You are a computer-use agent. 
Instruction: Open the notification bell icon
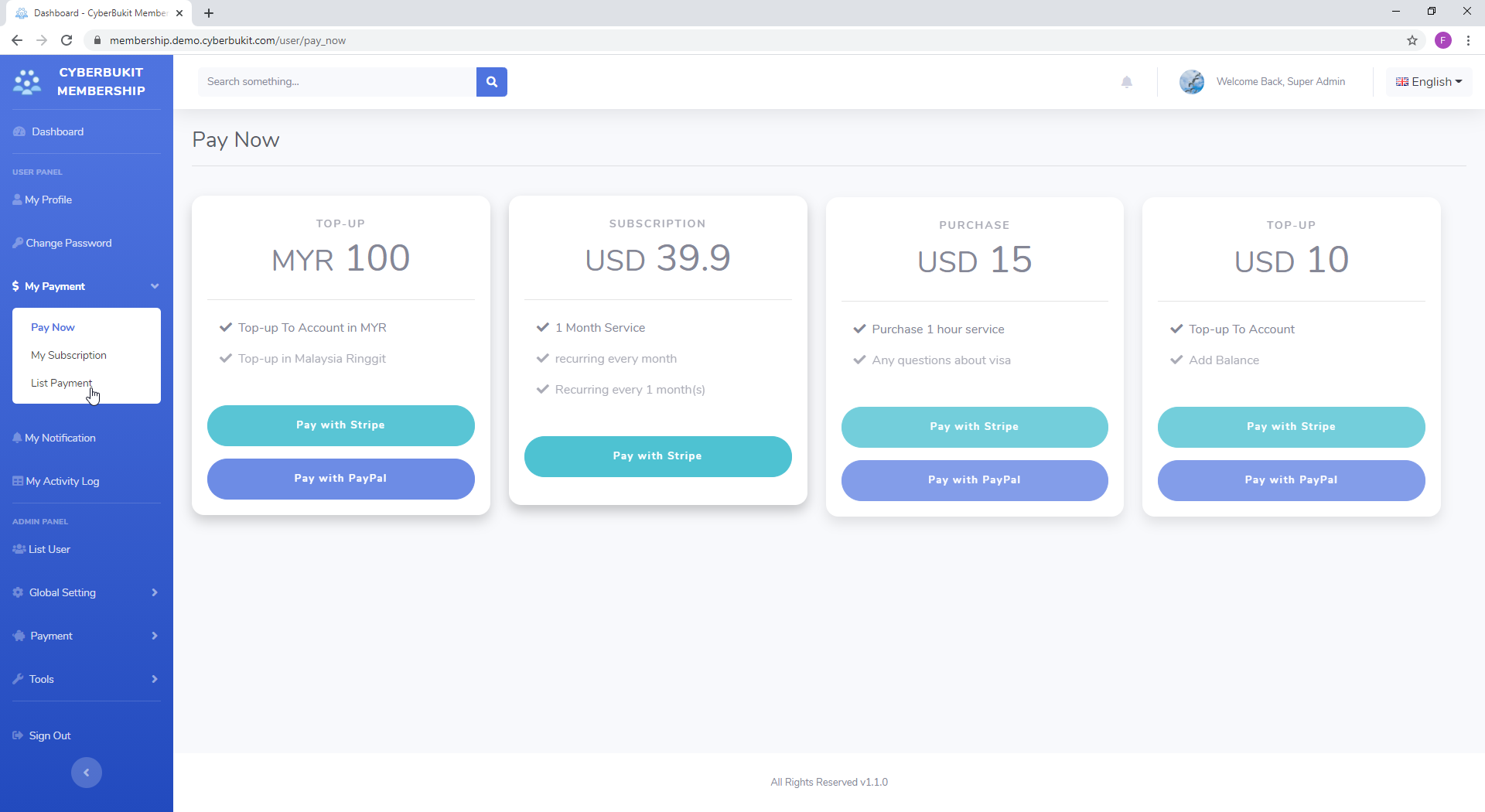tap(1127, 82)
